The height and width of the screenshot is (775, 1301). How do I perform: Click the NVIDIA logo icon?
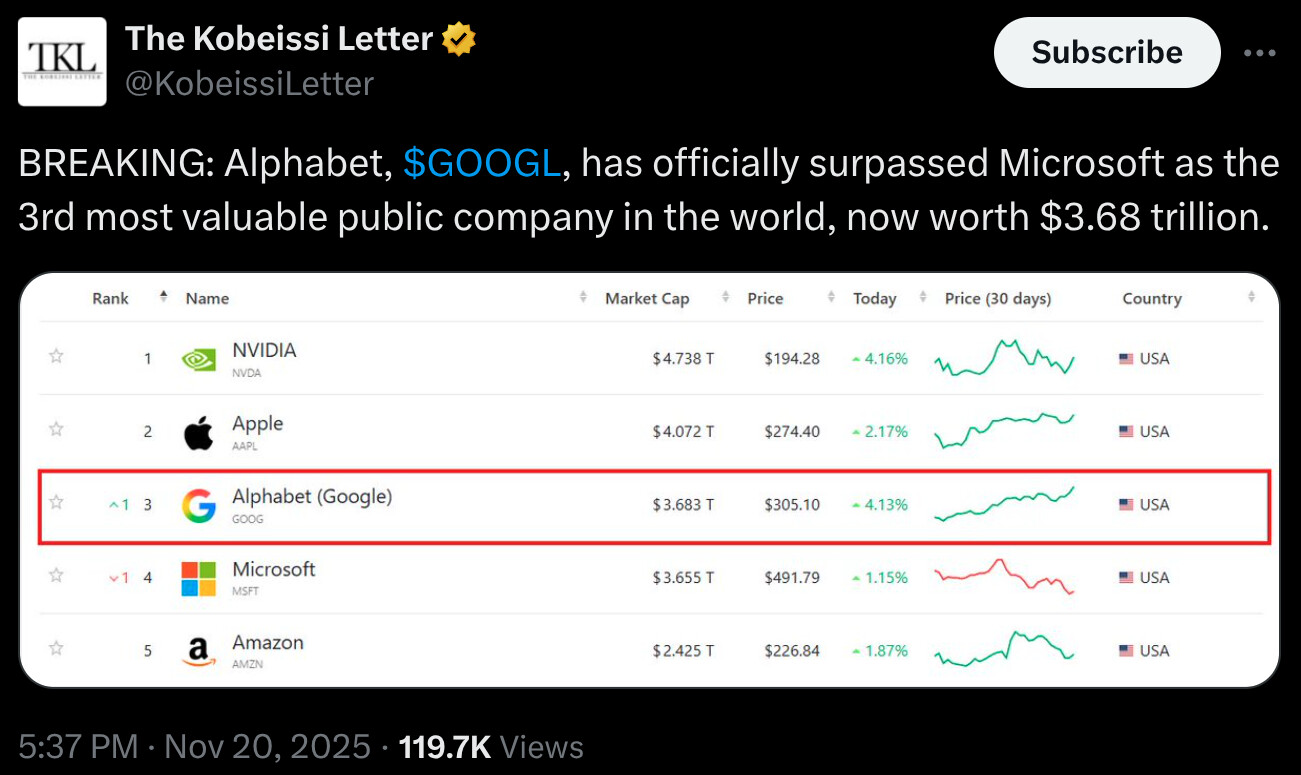coord(198,360)
